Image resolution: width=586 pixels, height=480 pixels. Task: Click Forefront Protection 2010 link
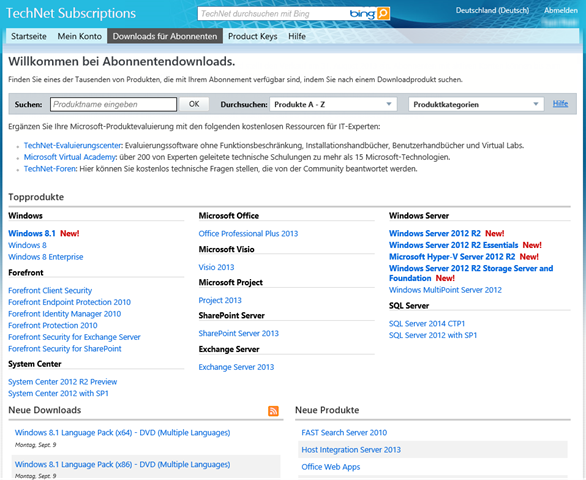(53, 325)
